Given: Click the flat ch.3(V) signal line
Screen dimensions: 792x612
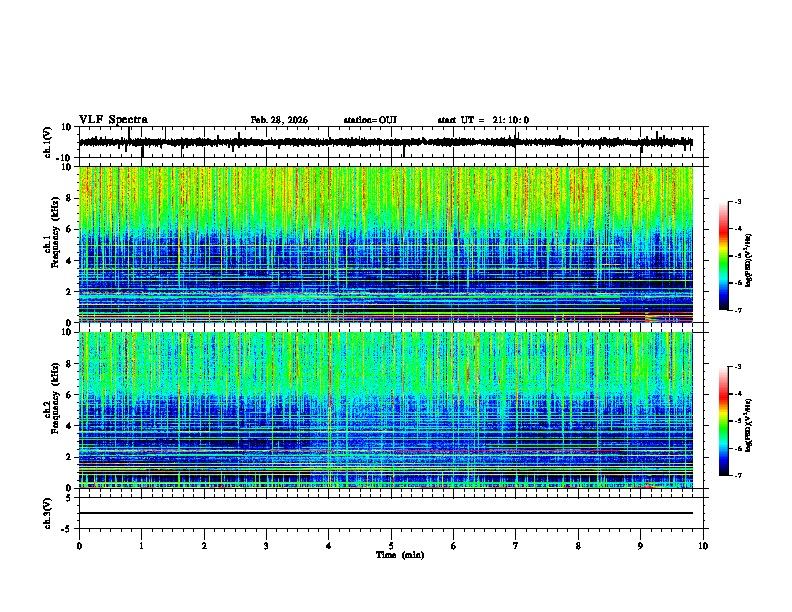Looking at the screenshot, I should tap(385, 513).
